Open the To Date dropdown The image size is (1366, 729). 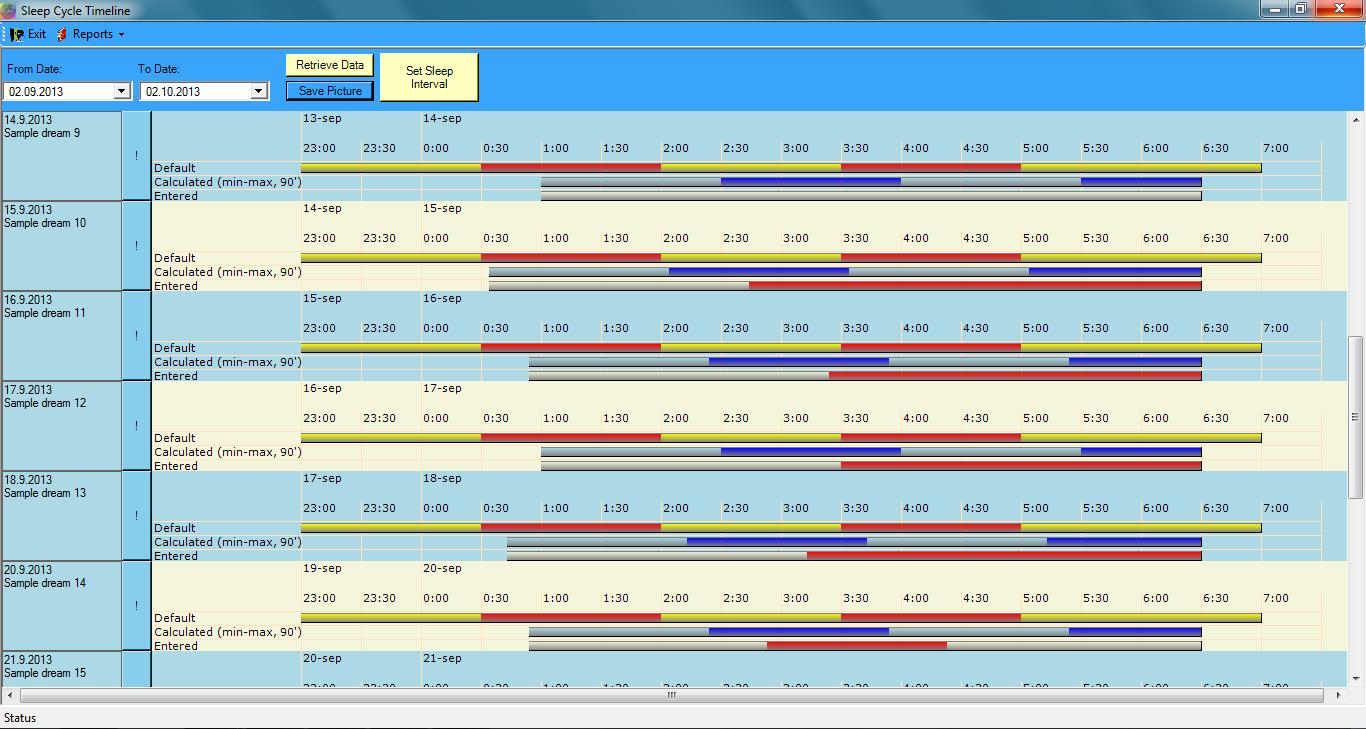[x=260, y=90]
